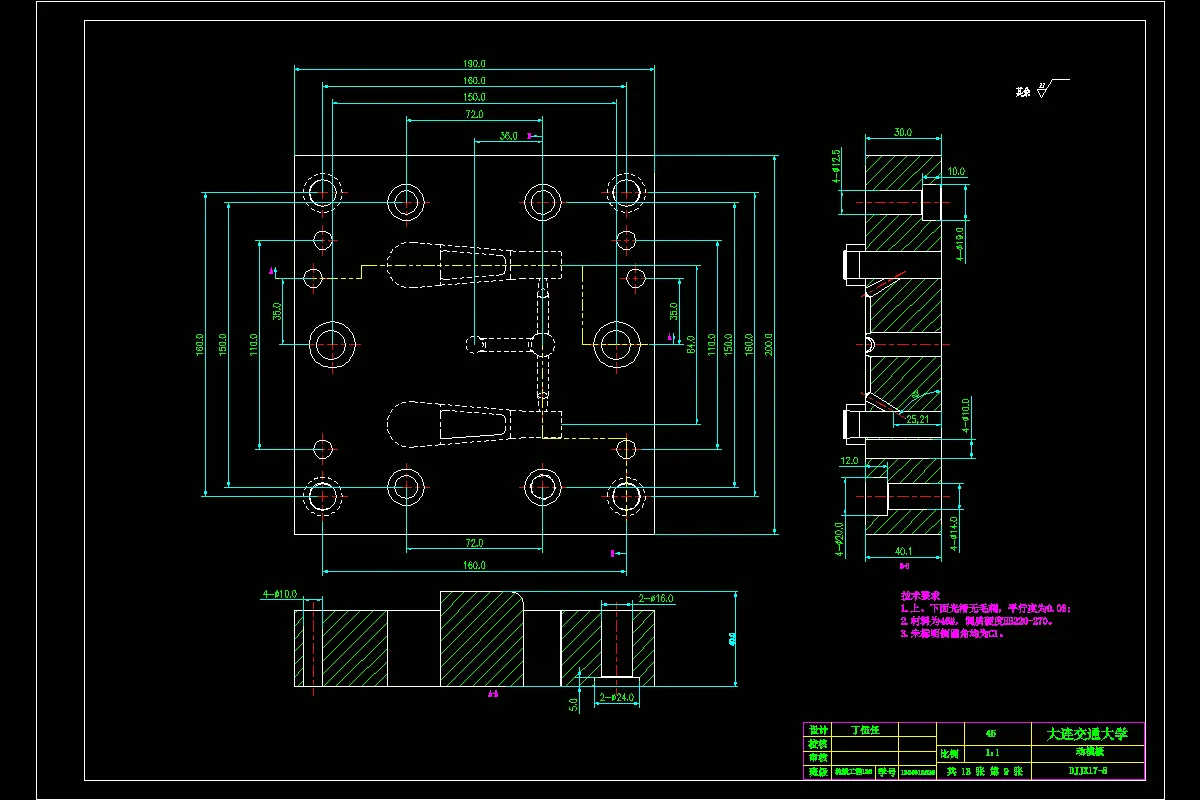
Task: Click the scale value 1:1
Action: (991, 751)
